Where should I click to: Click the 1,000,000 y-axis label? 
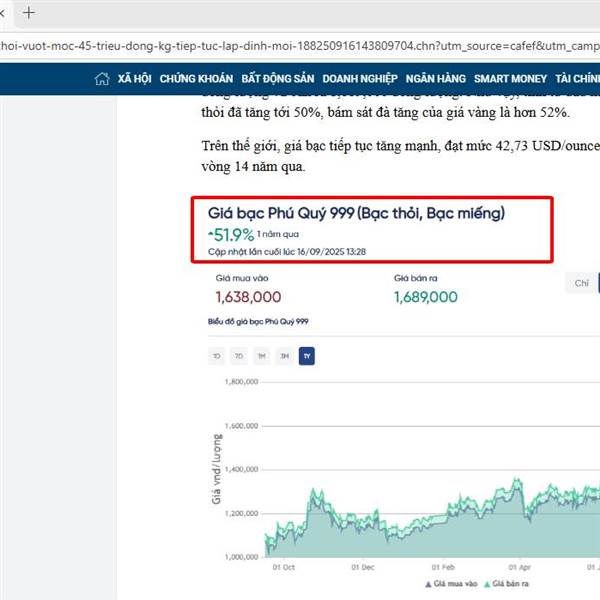point(241,557)
